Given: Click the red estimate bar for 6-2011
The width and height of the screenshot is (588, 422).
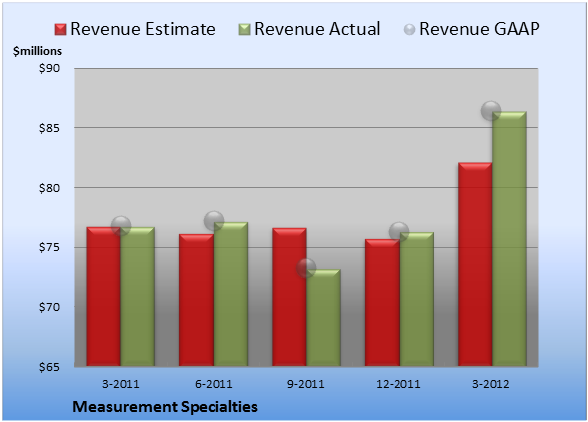Looking at the screenshot, I should coord(196,300).
